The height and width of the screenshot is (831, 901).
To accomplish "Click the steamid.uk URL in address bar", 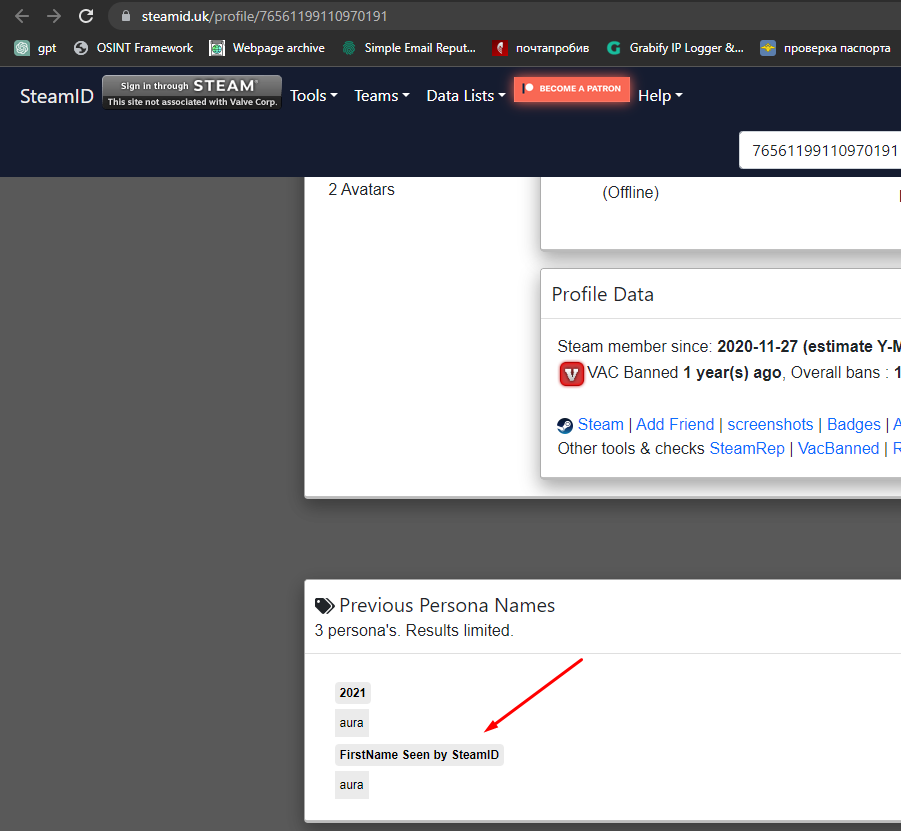I will pyautogui.click(x=264, y=16).
